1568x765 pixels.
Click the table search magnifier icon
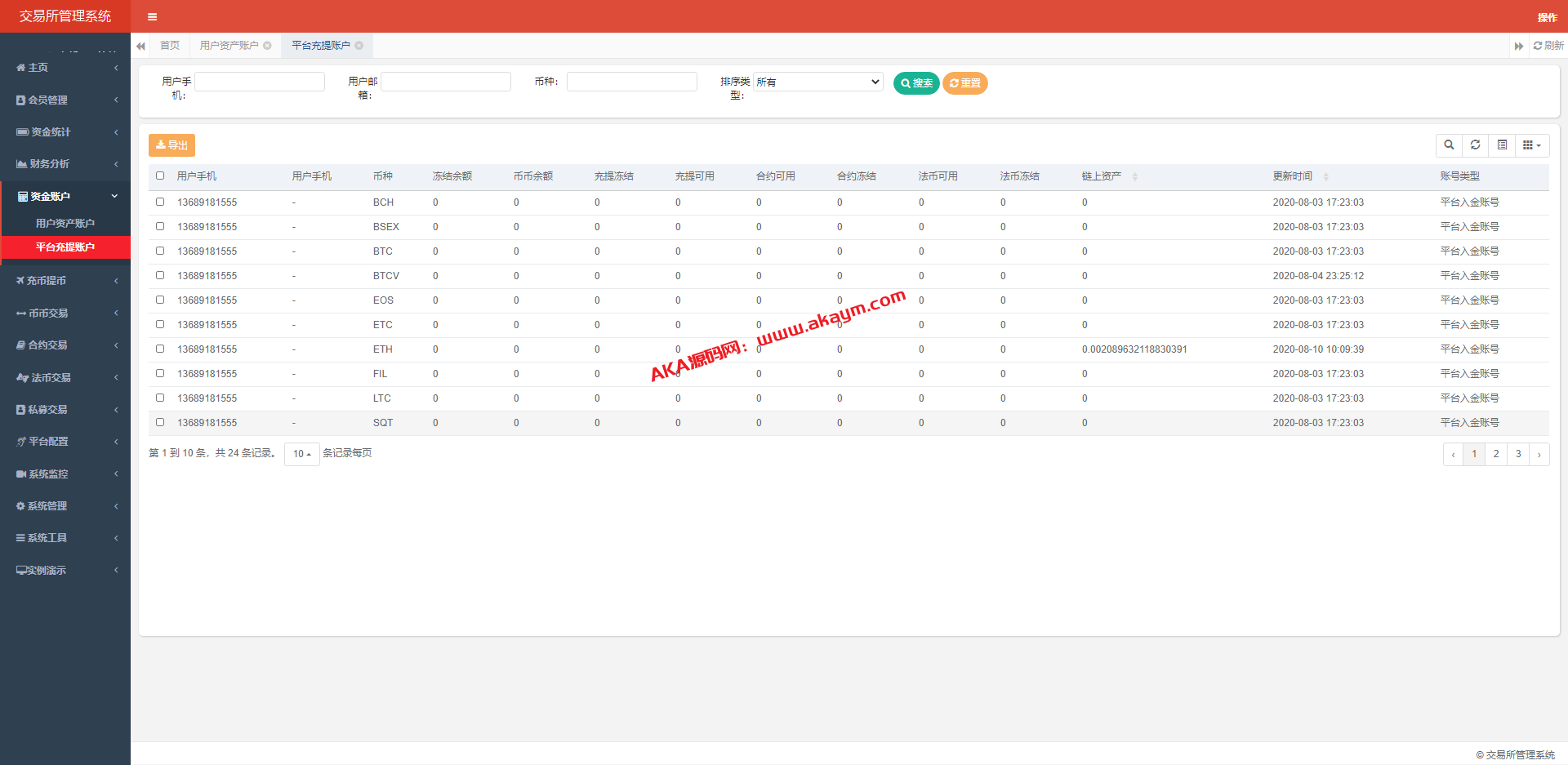(x=1449, y=145)
